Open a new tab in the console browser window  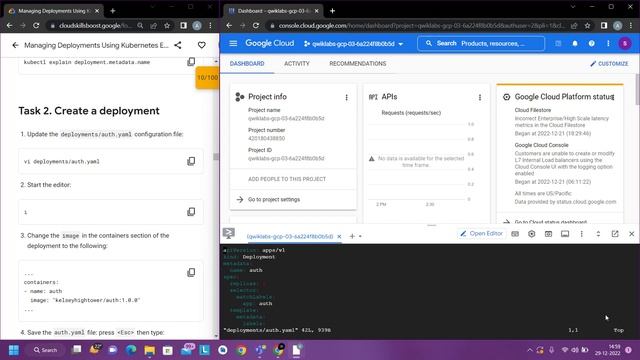tap(332, 11)
